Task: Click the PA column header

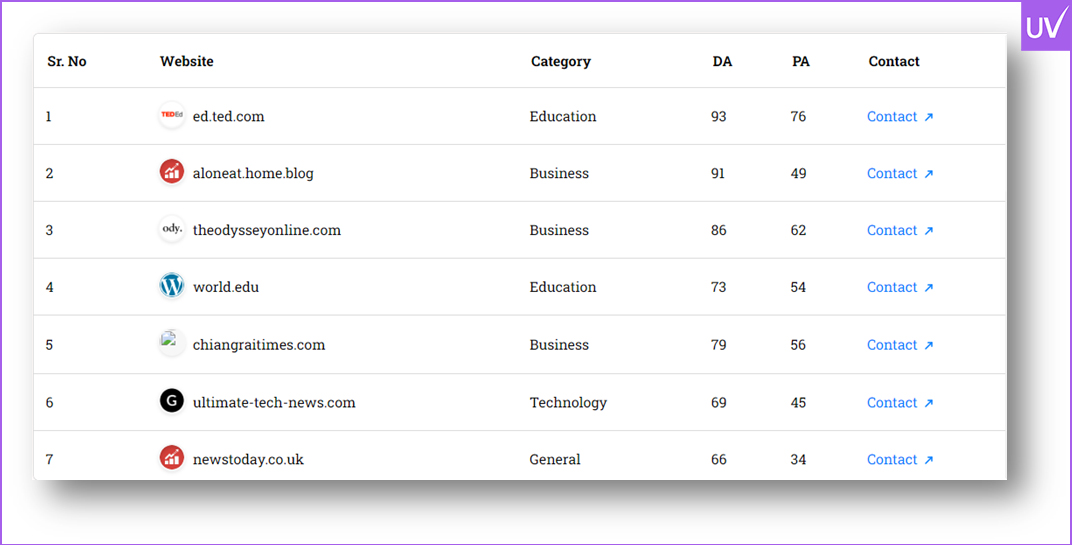Action: 801,62
